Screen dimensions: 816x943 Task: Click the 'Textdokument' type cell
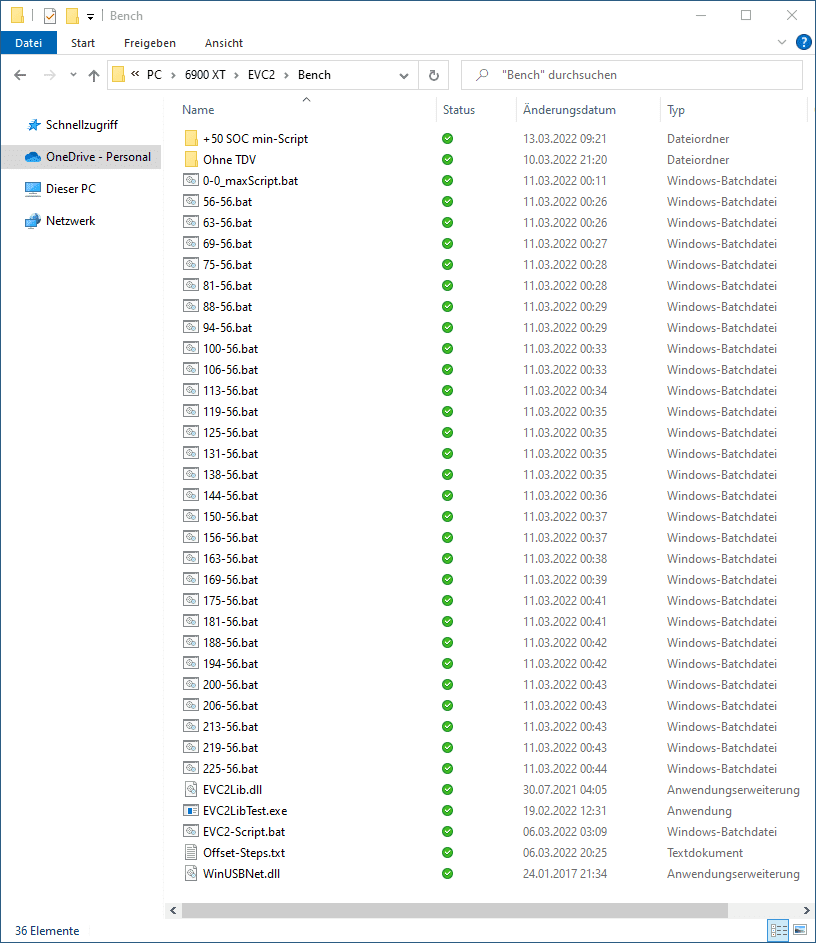[x=705, y=853]
